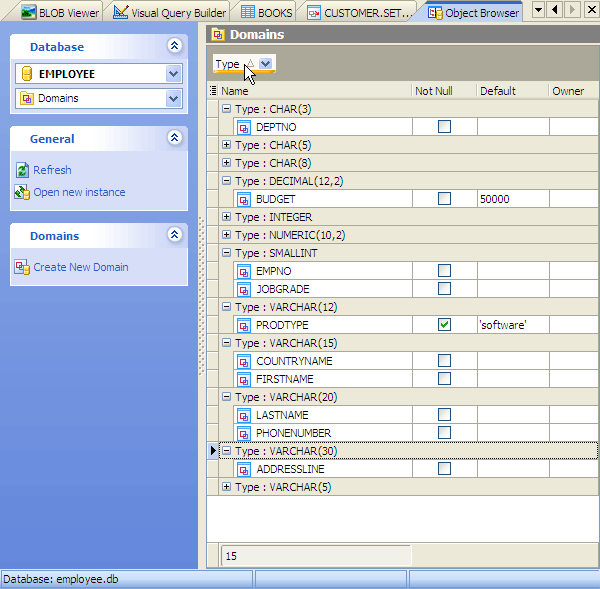
Task: Sort by the Not Null column header
Action: click(x=444, y=91)
